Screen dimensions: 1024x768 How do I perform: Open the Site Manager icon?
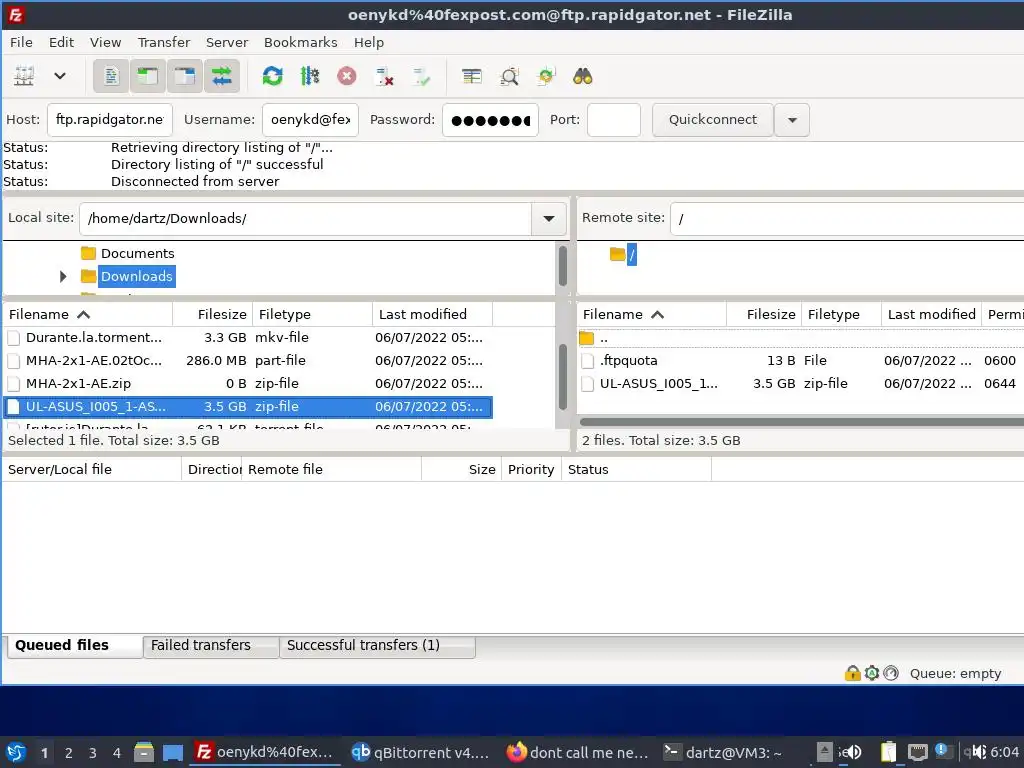[24, 76]
